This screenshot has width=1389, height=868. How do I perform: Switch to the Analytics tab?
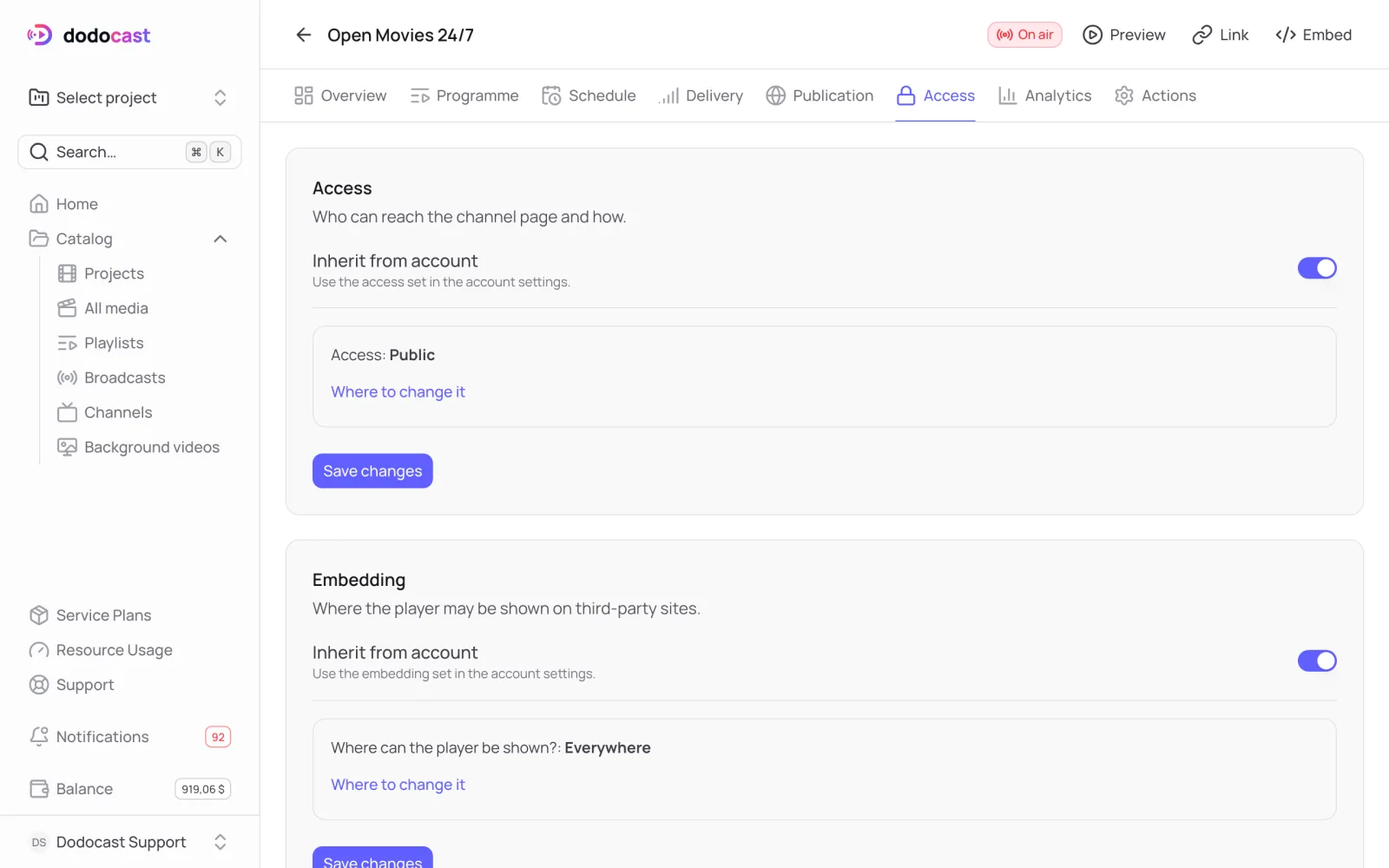click(x=1044, y=95)
